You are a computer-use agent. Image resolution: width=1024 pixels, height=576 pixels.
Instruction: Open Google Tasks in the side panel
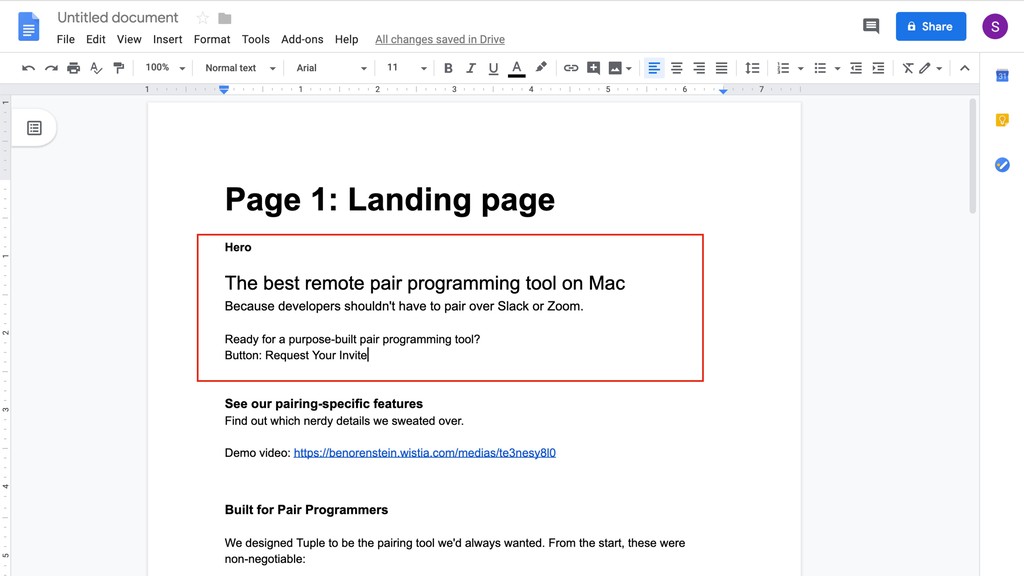tap(1002, 165)
